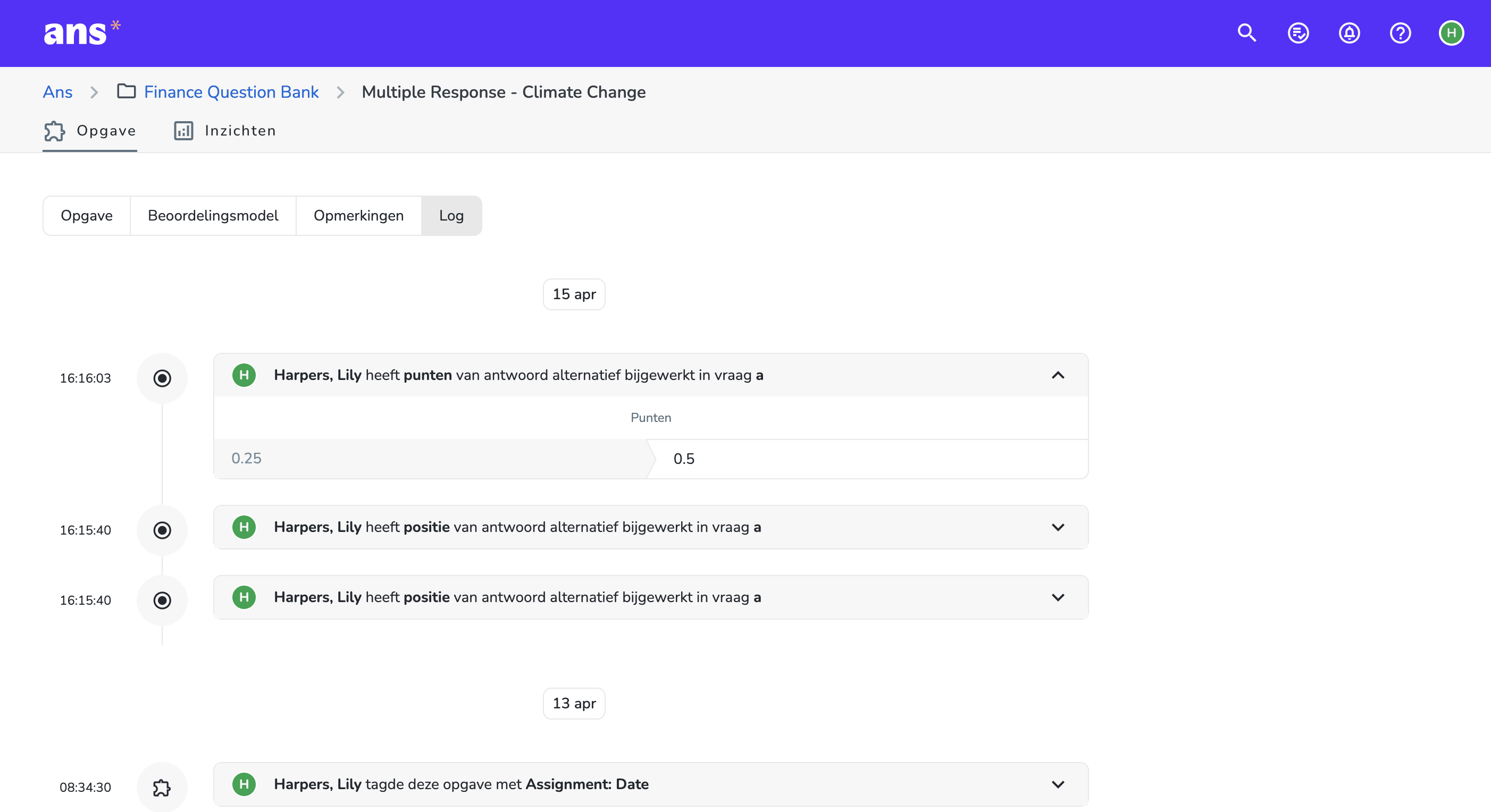Select the Opgave sub-tab button

coord(87,216)
